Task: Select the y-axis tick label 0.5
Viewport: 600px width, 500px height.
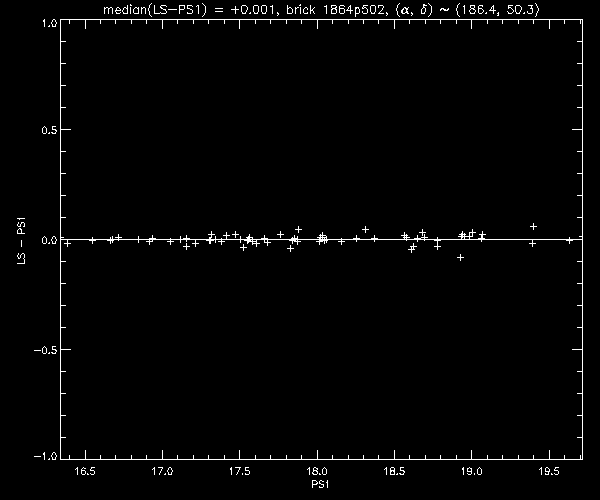Action: [49, 130]
